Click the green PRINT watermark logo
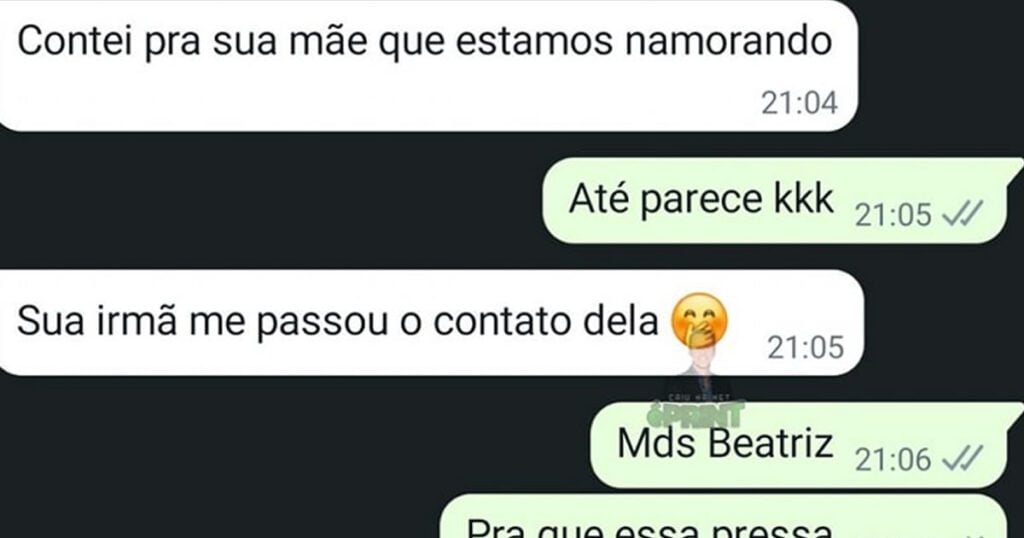Viewport: 1024px width, 538px height. (696, 414)
